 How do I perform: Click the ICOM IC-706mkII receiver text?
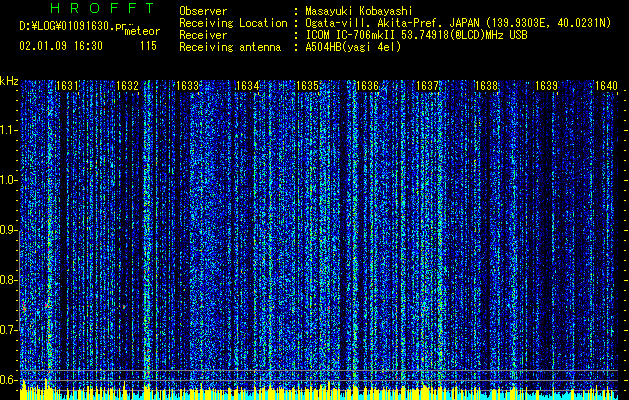click(x=416, y=35)
